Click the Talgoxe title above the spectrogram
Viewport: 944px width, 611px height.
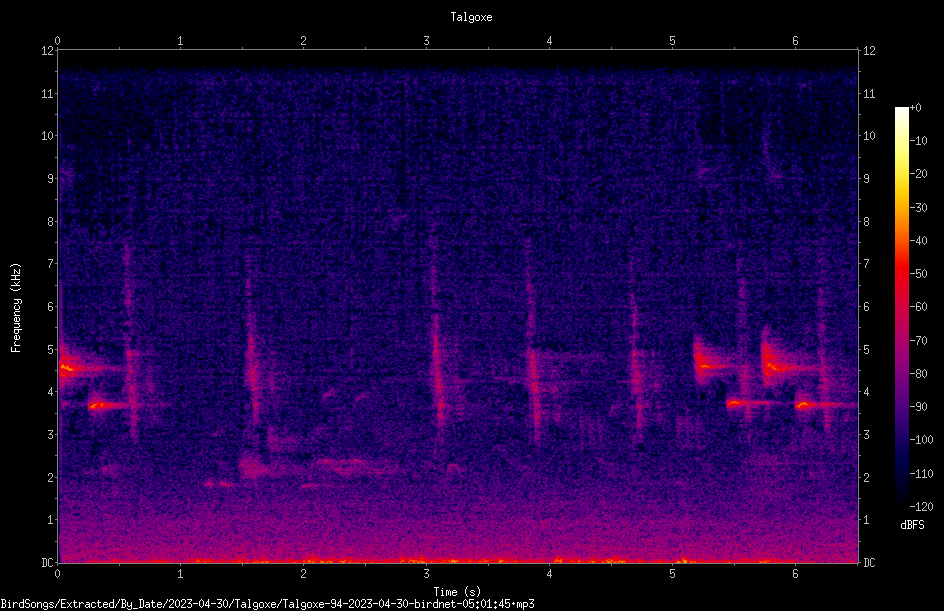[471, 17]
